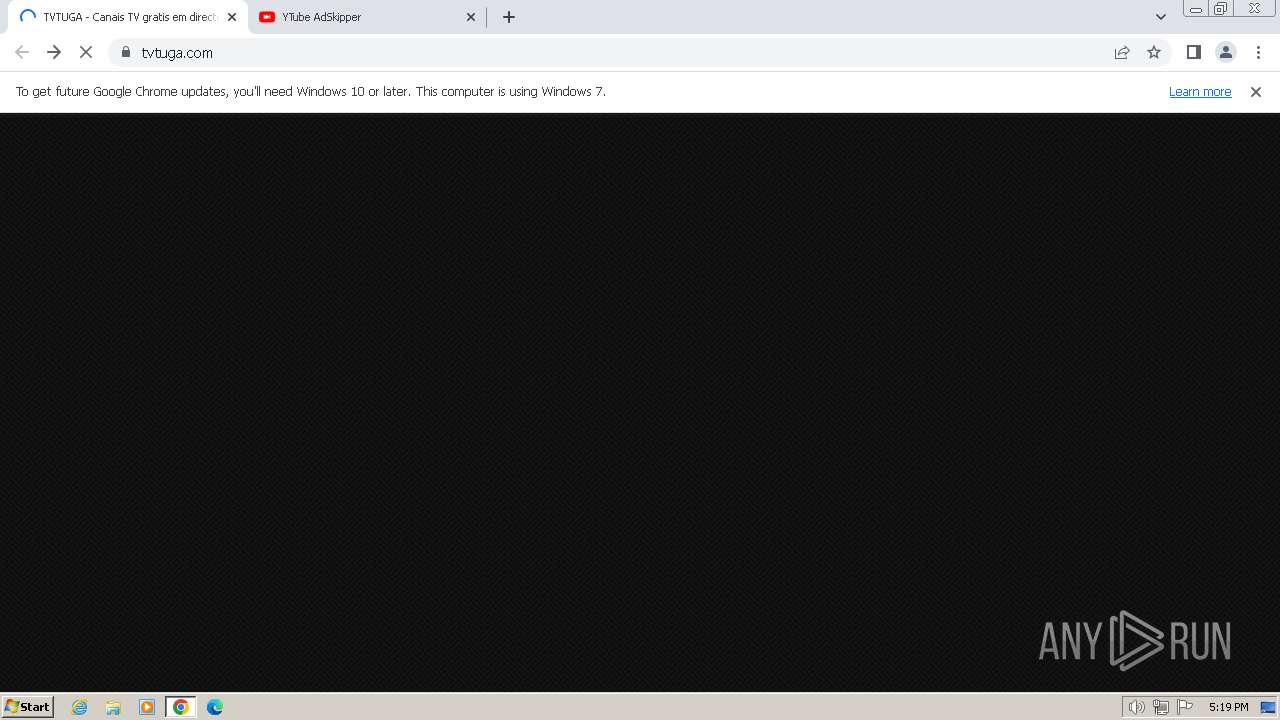Open Learn more link about updates
The width and height of the screenshot is (1280, 720).
(x=1200, y=92)
